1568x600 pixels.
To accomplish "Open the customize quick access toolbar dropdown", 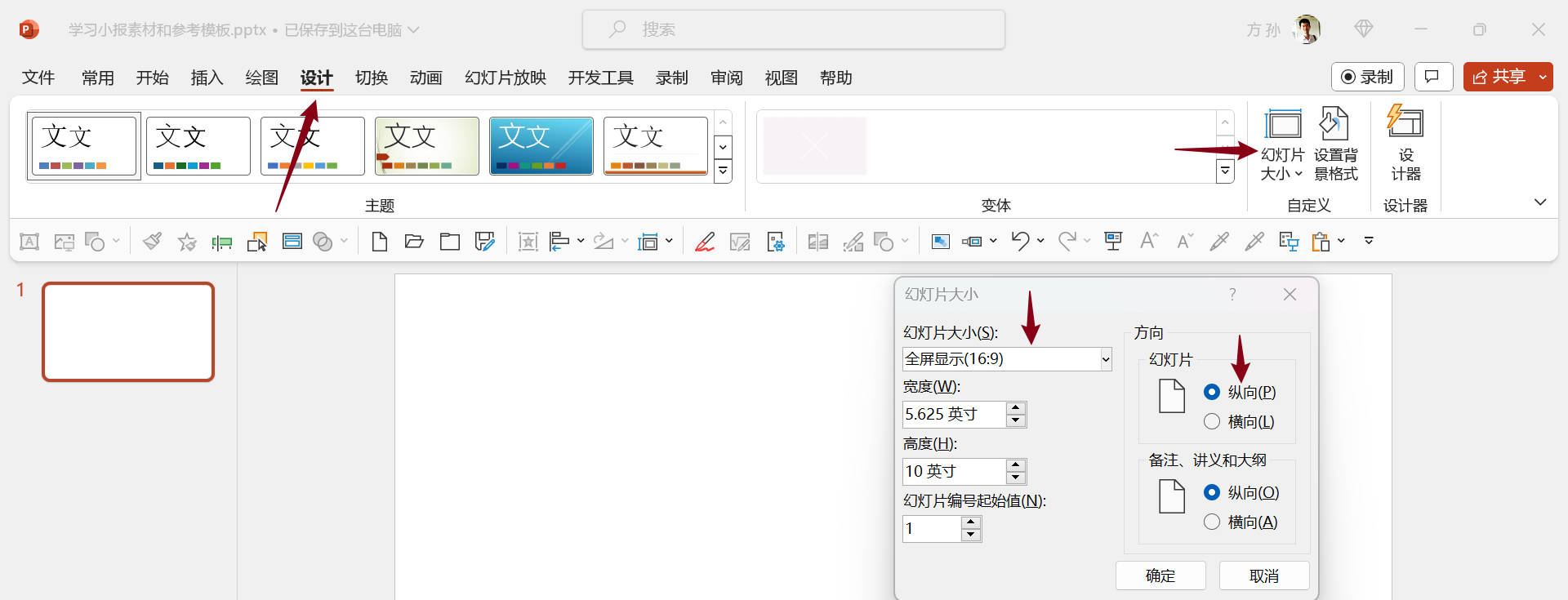I will pyautogui.click(x=1370, y=241).
